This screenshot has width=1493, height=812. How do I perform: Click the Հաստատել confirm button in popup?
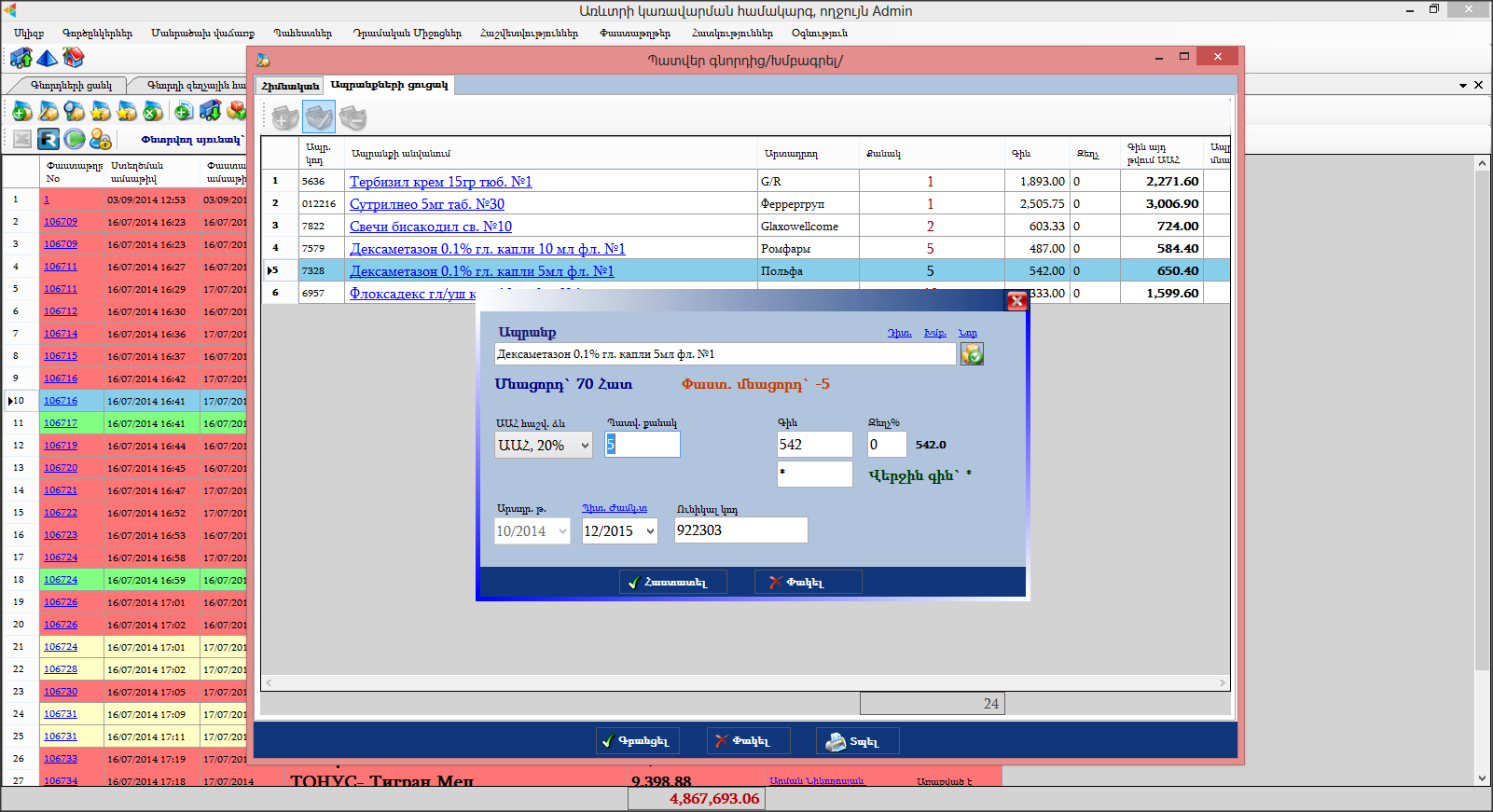pyautogui.click(x=672, y=583)
